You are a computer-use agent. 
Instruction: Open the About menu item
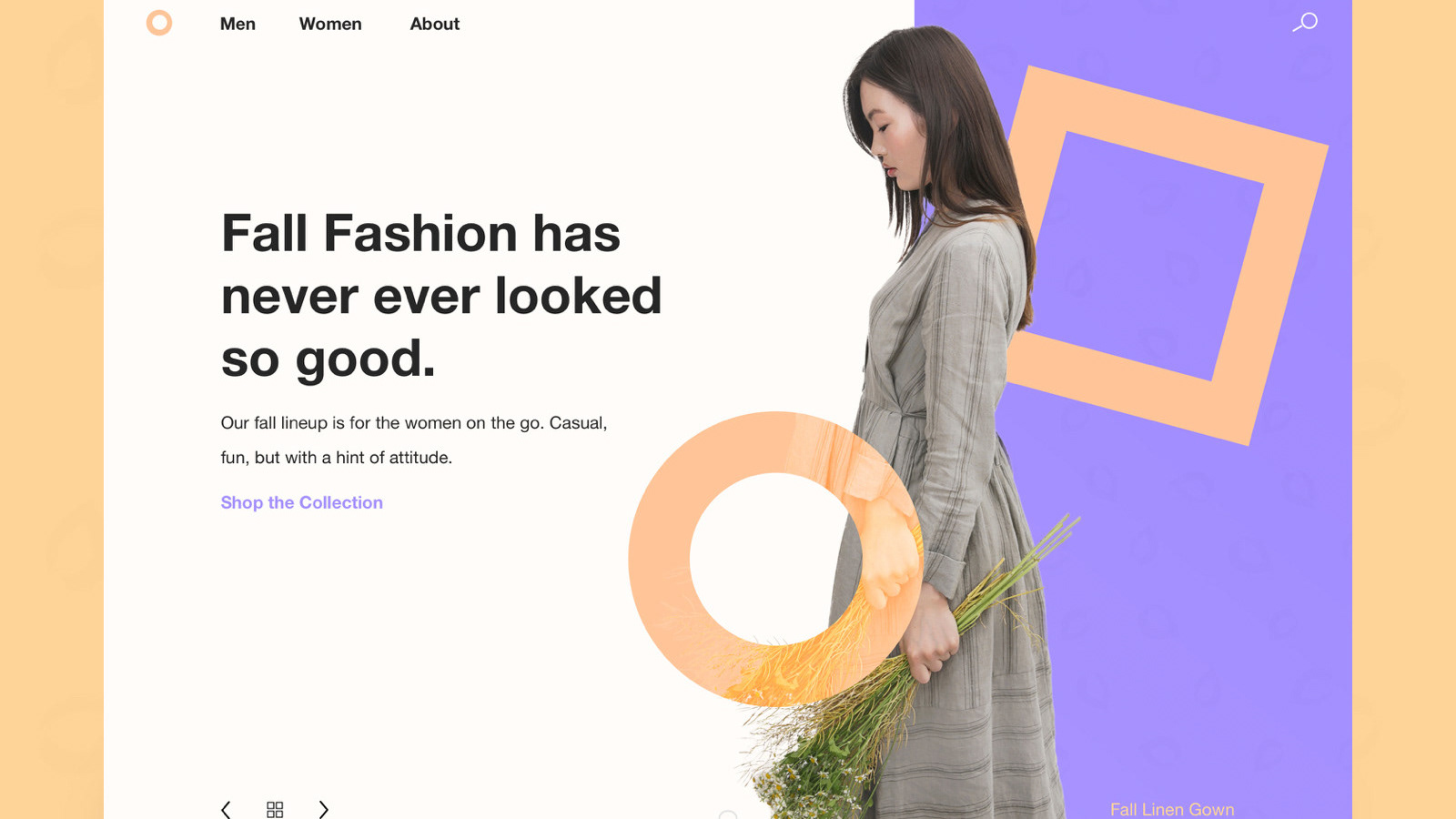pos(435,24)
